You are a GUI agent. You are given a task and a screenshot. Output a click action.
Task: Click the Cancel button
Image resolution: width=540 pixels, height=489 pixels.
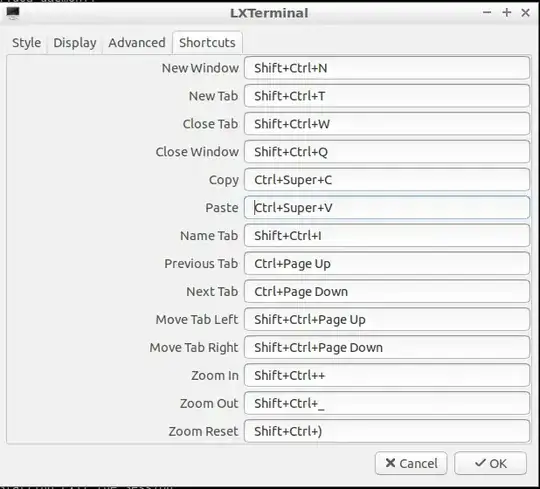point(411,463)
